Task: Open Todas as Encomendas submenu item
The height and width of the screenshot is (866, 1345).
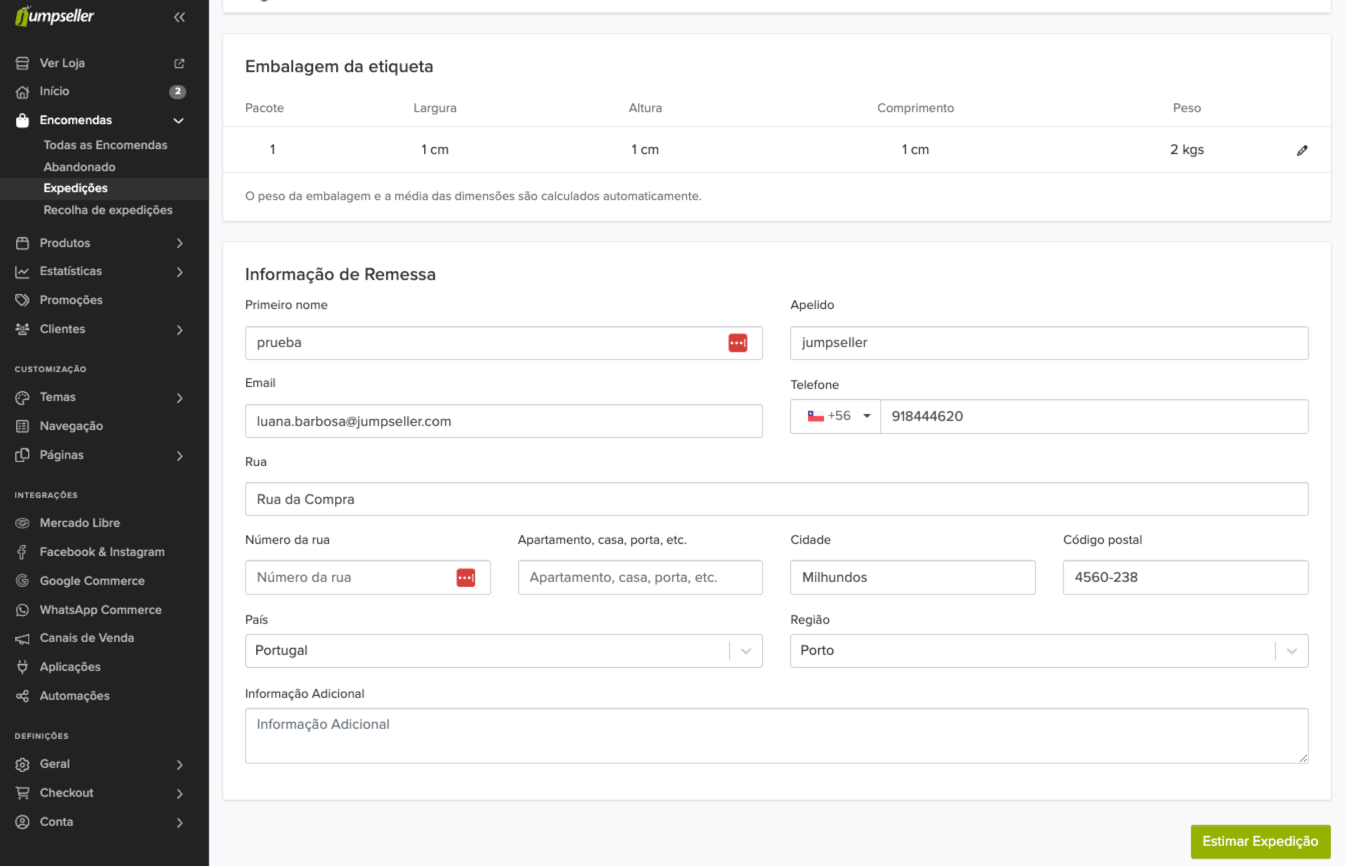Action: pyautogui.click(x=105, y=145)
